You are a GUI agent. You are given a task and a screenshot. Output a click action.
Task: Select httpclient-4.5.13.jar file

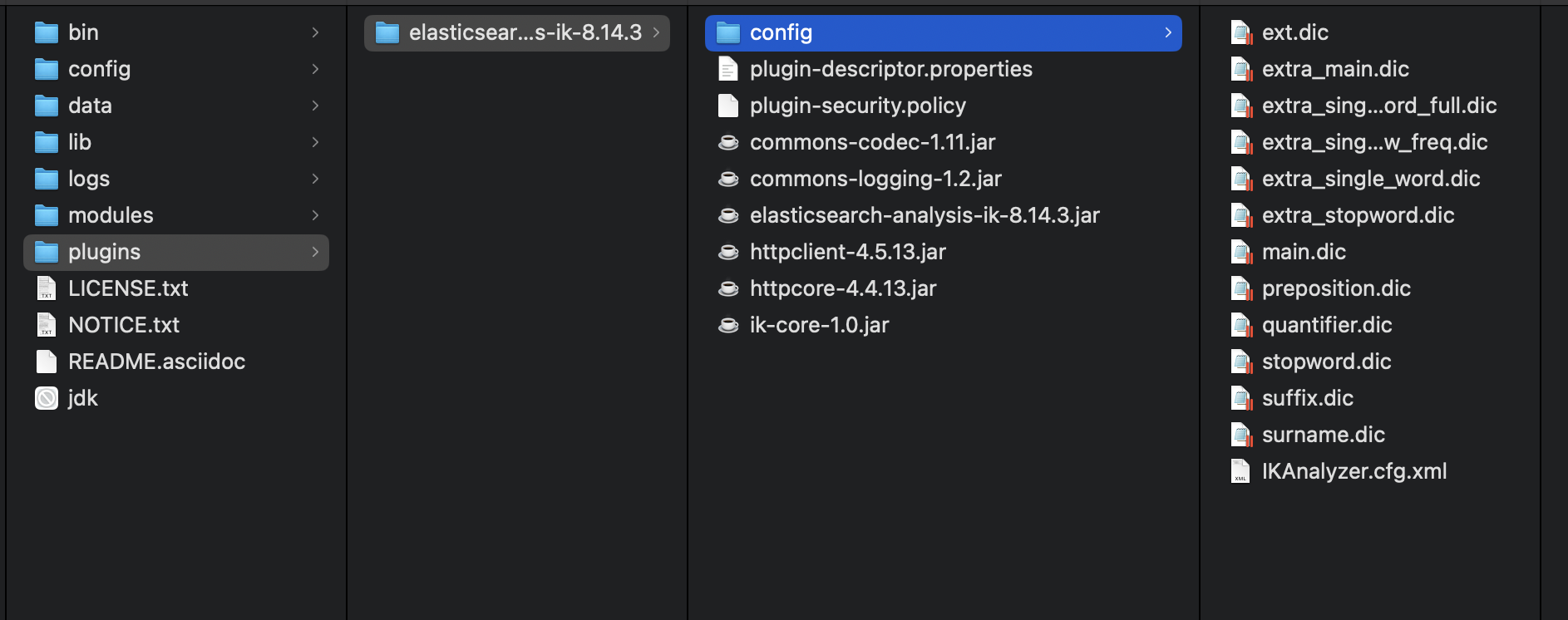pos(847,252)
